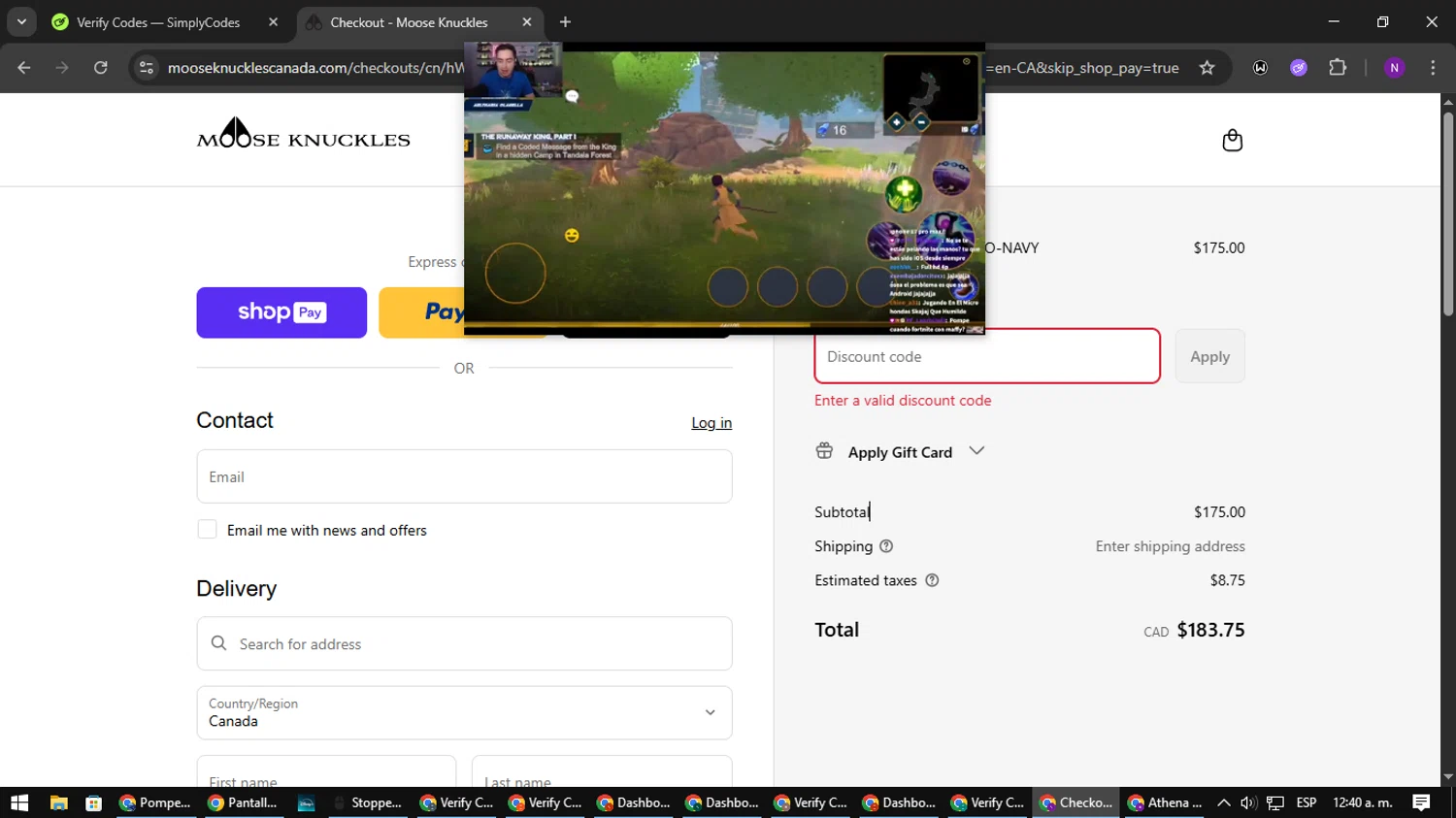
Task: Go back in browser history
Action: pyautogui.click(x=24, y=68)
